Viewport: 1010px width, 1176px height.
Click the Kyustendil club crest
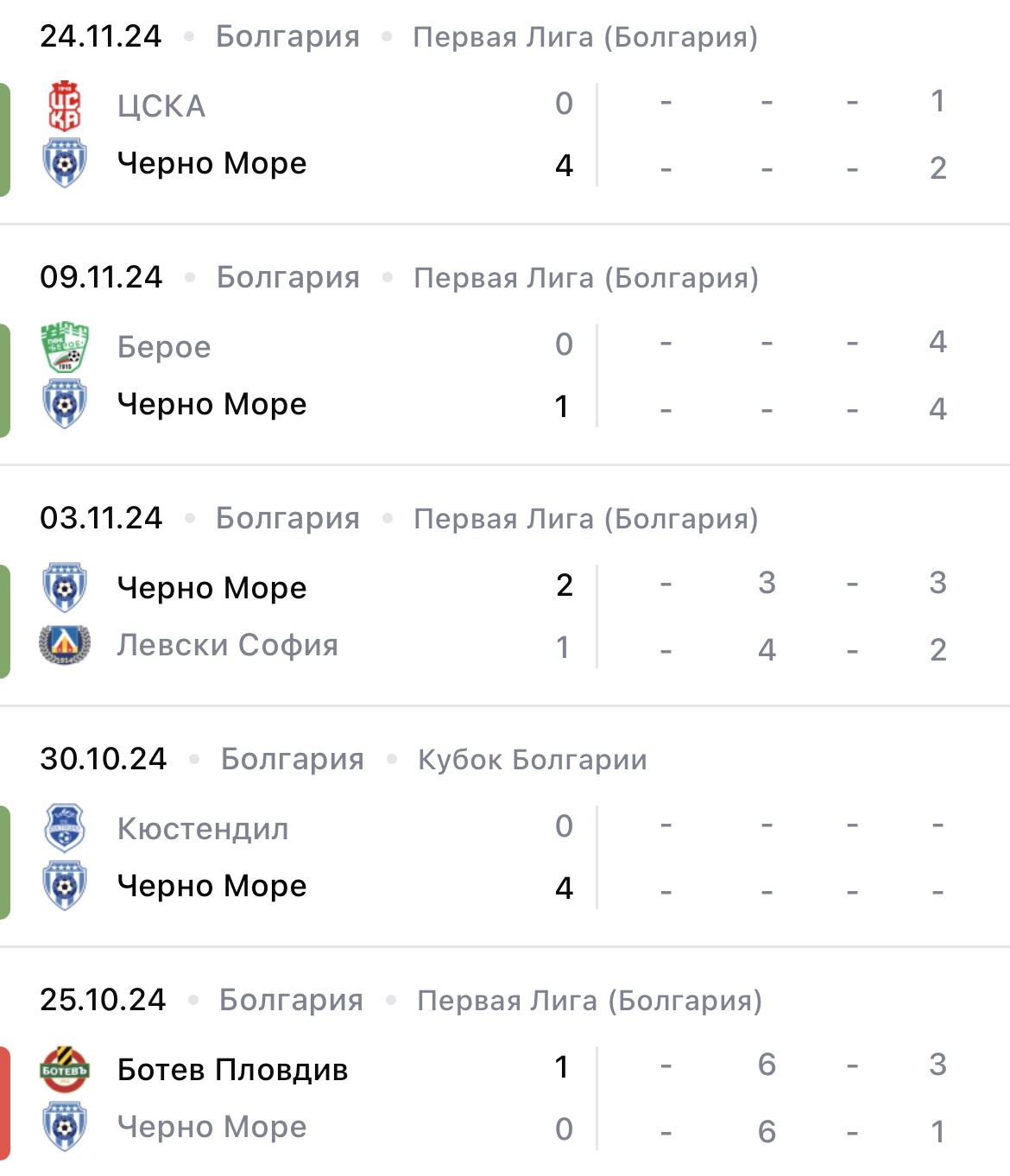click(x=65, y=828)
